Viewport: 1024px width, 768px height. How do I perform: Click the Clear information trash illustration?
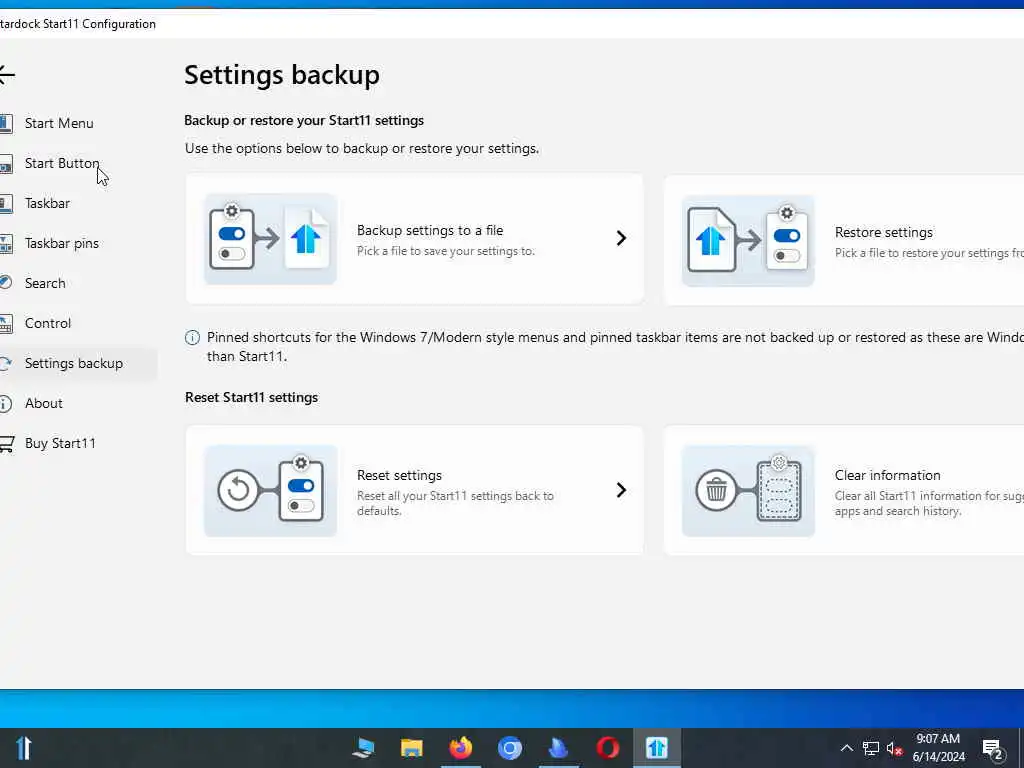(x=748, y=491)
